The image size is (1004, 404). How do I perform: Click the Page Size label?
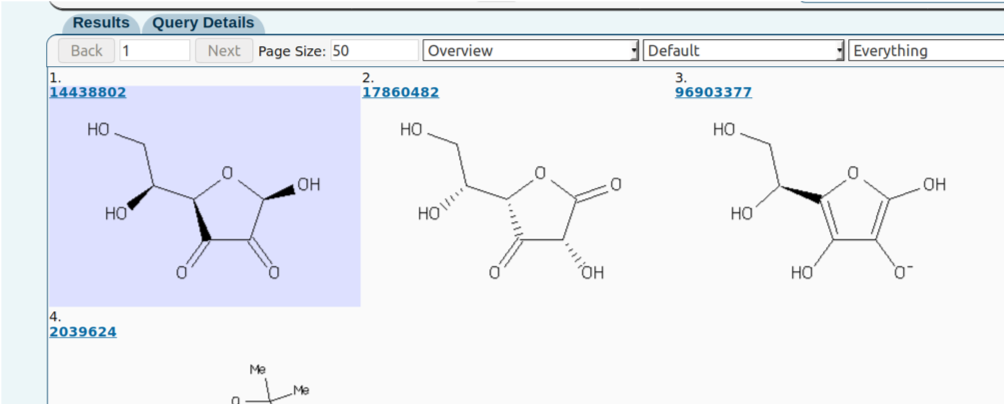(x=293, y=51)
